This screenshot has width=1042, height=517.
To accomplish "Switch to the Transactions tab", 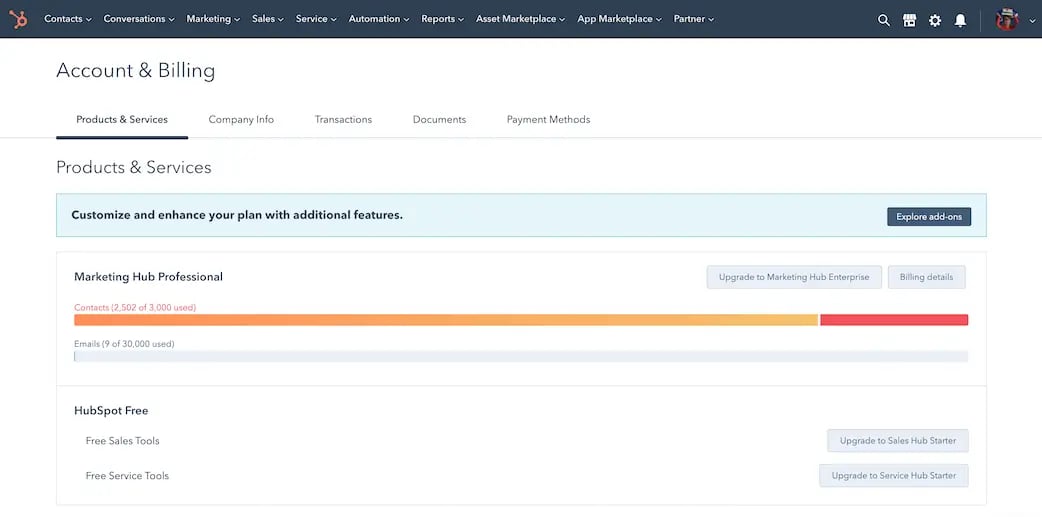I will (x=343, y=120).
